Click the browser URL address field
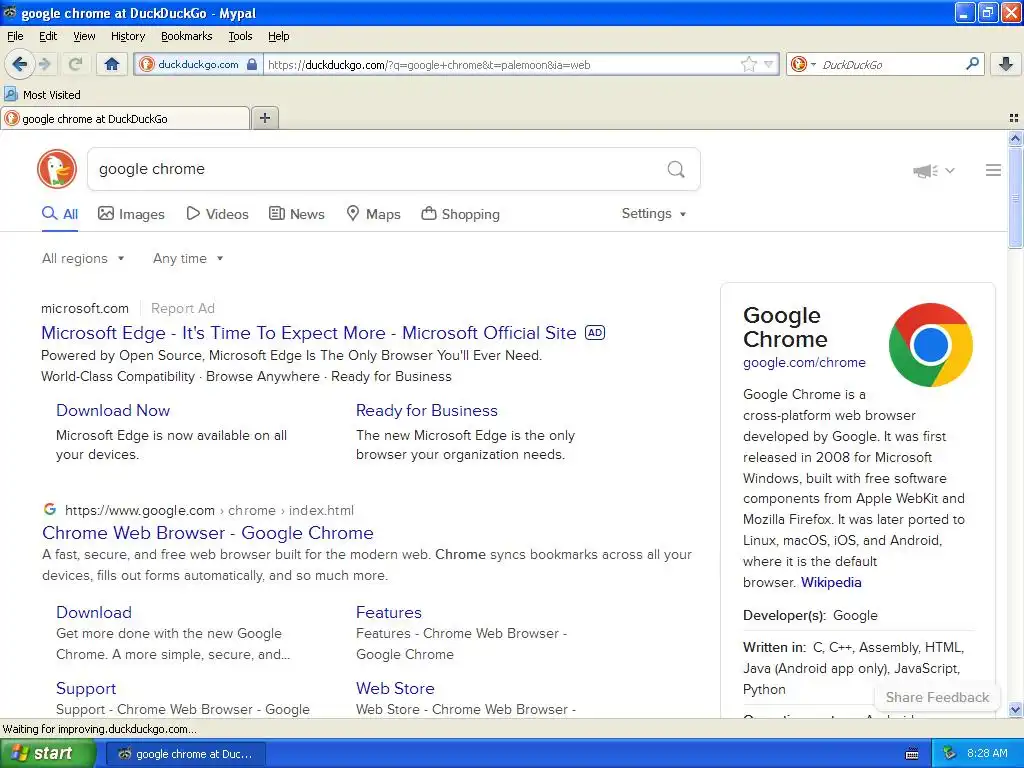The image size is (1024, 768). [503, 65]
